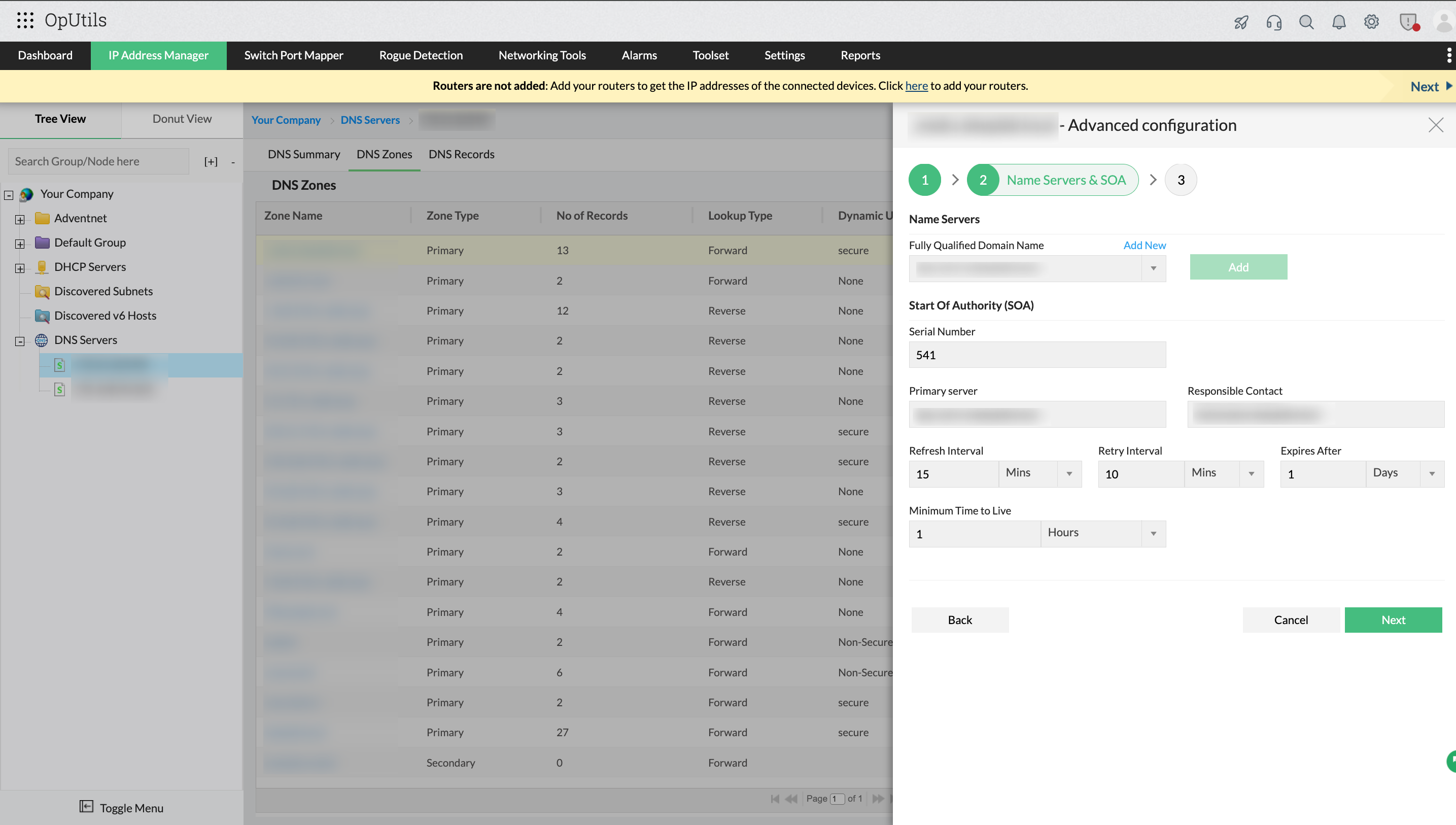This screenshot has height=825, width=1456.
Task: Open the apps grid icon
Action: click(25, 20)
